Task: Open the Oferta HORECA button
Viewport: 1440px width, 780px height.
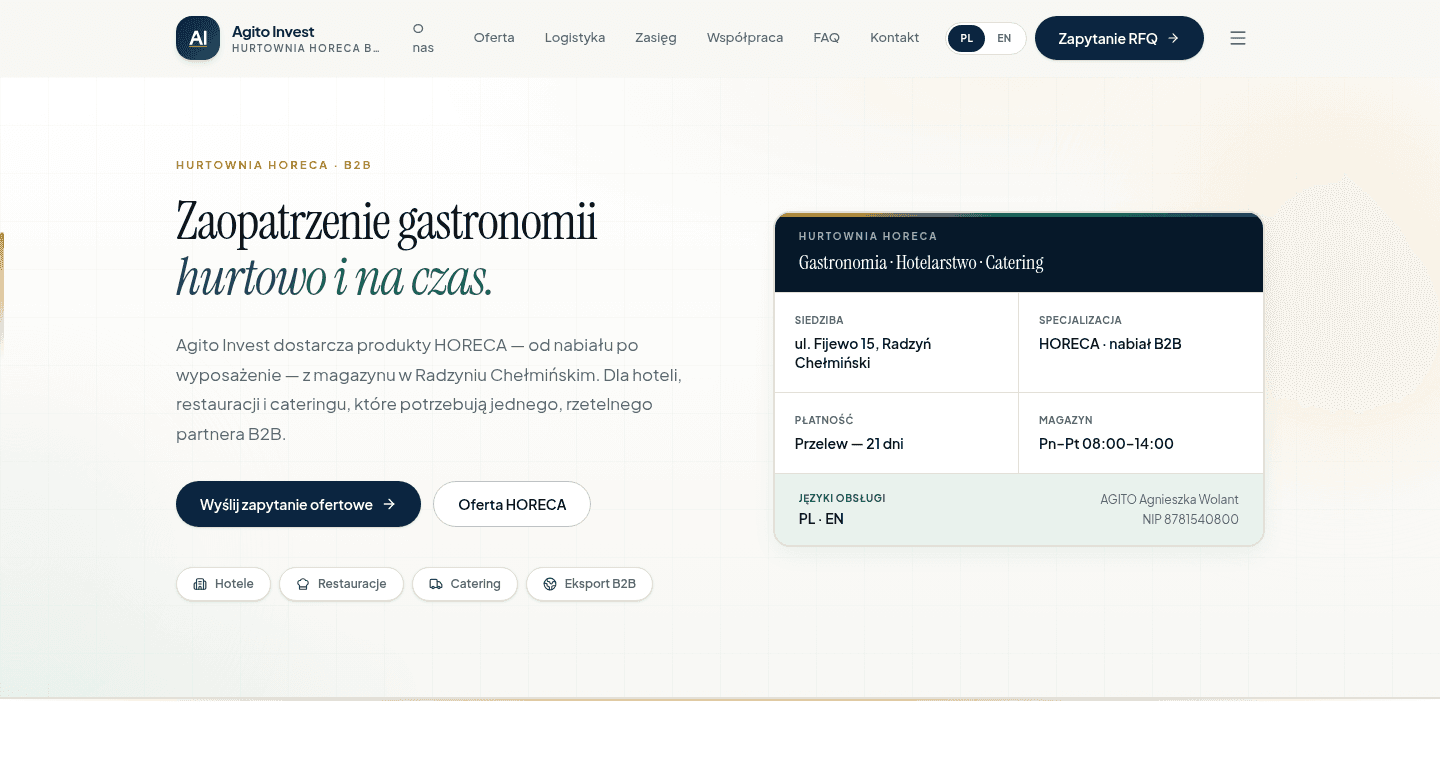Action: [x=512, y=504]
